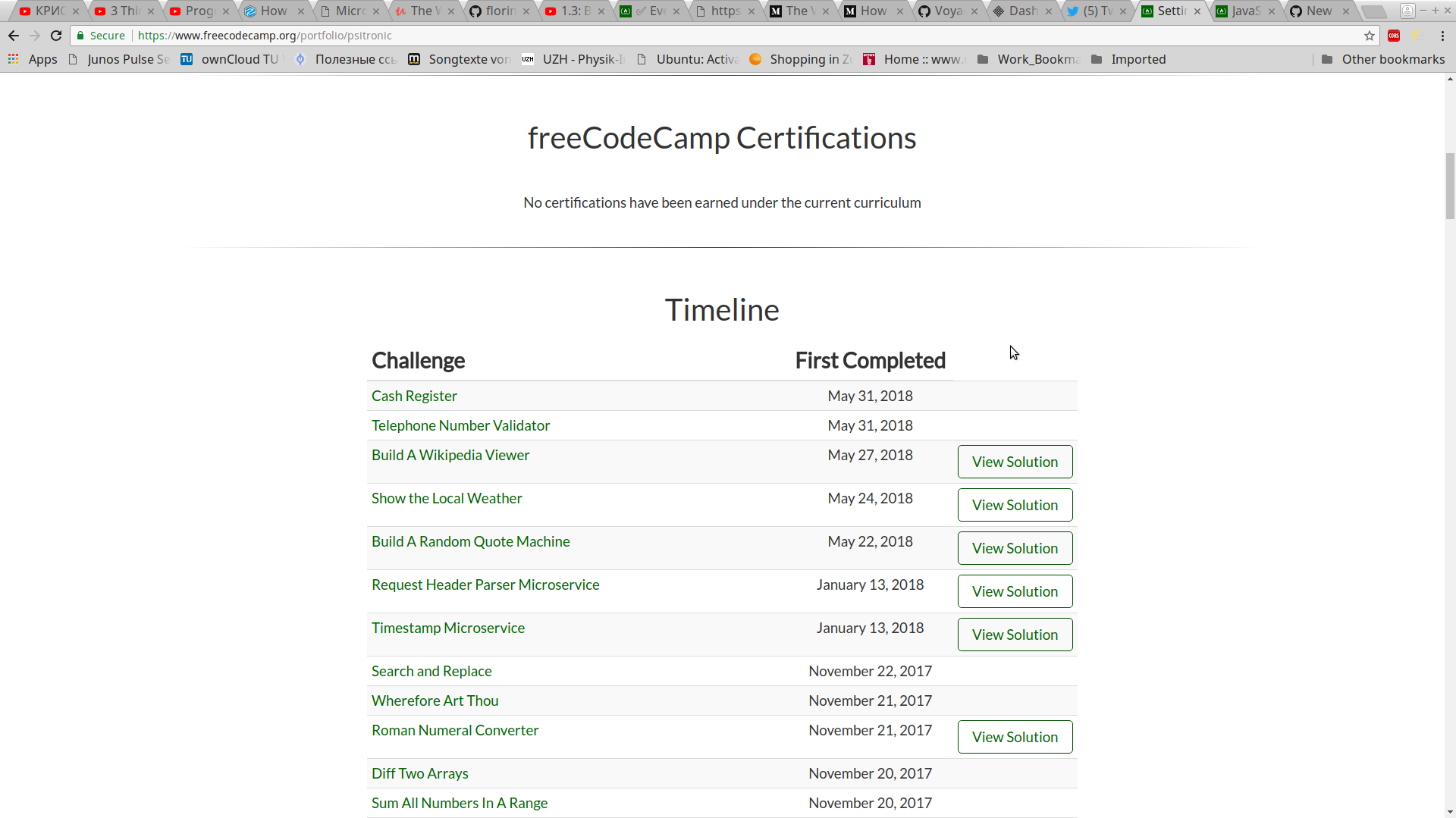Reload the freeCodeCamp page

[56, 36]
